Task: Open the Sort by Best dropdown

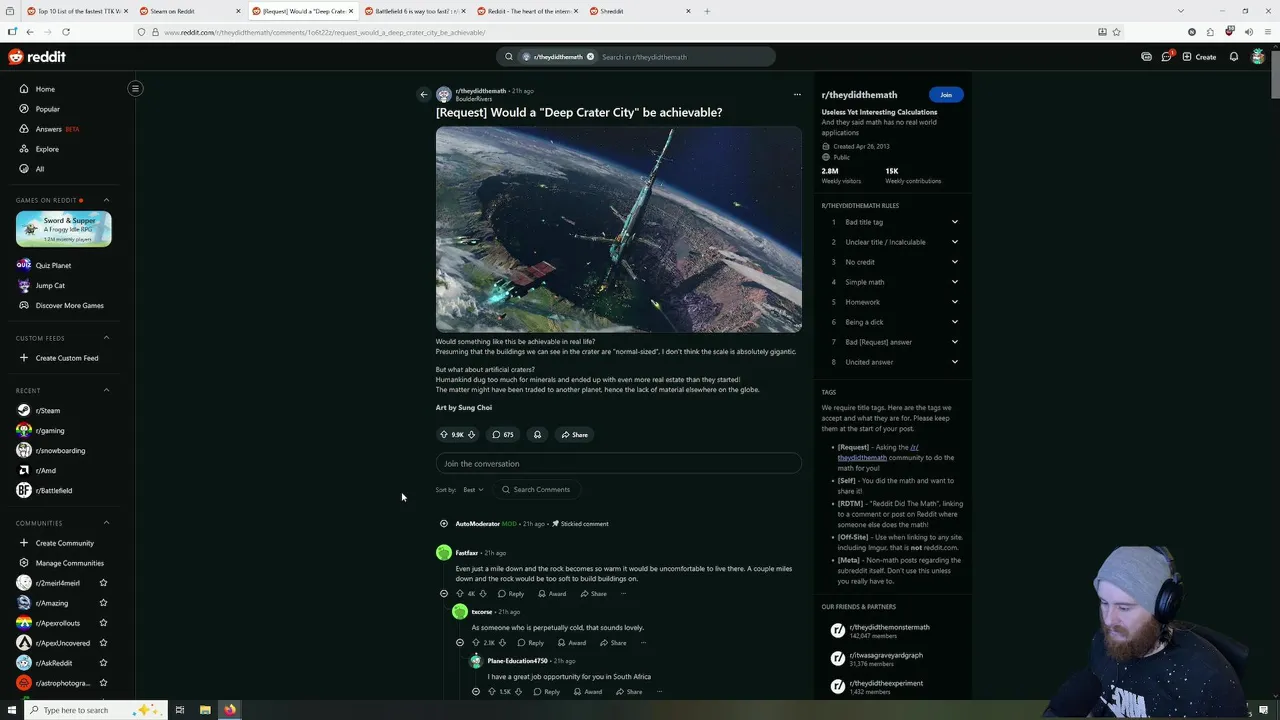Action: (x=473, y=490)
